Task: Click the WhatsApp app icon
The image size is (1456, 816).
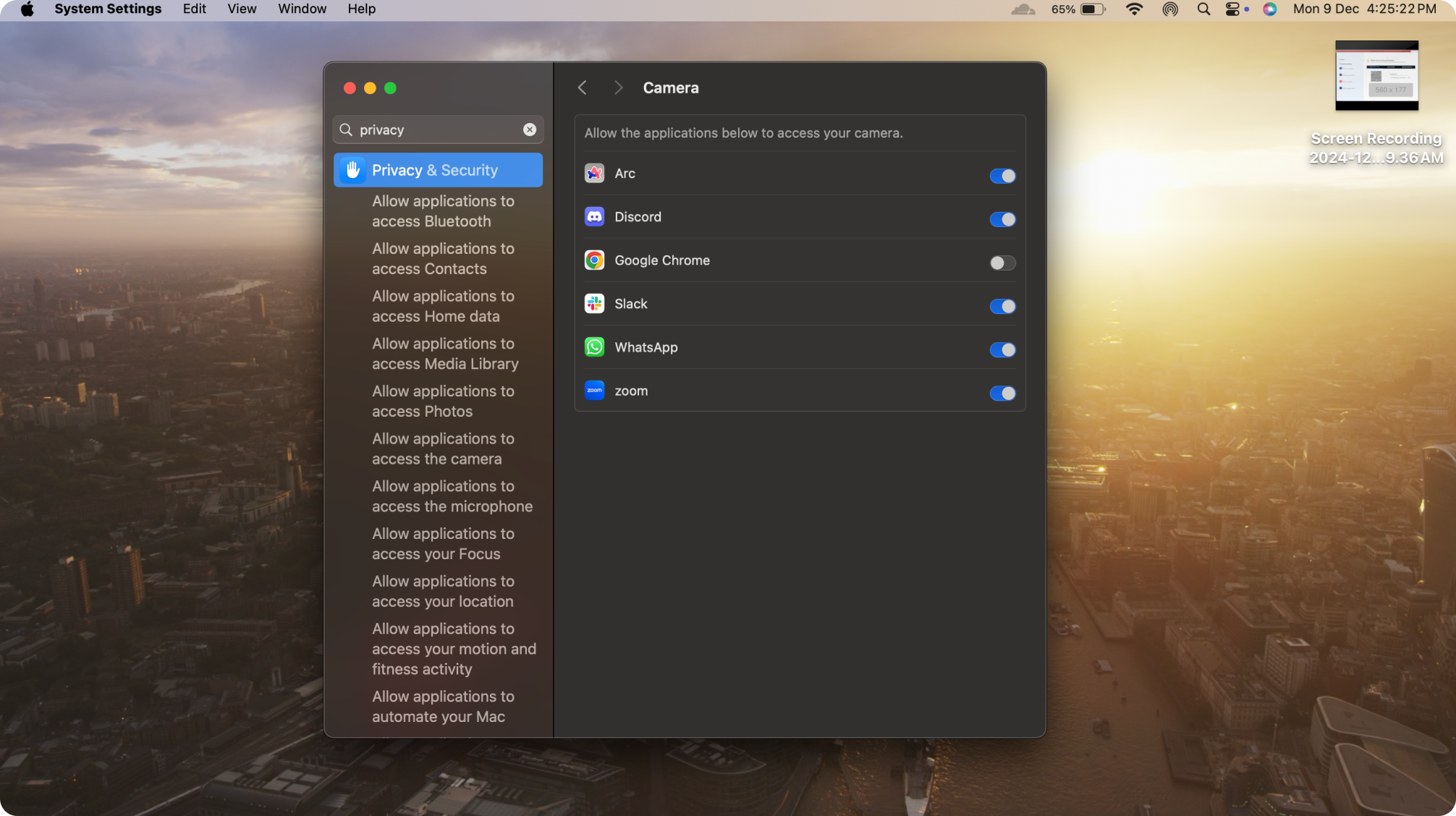Action: click(x=594, y=347)
